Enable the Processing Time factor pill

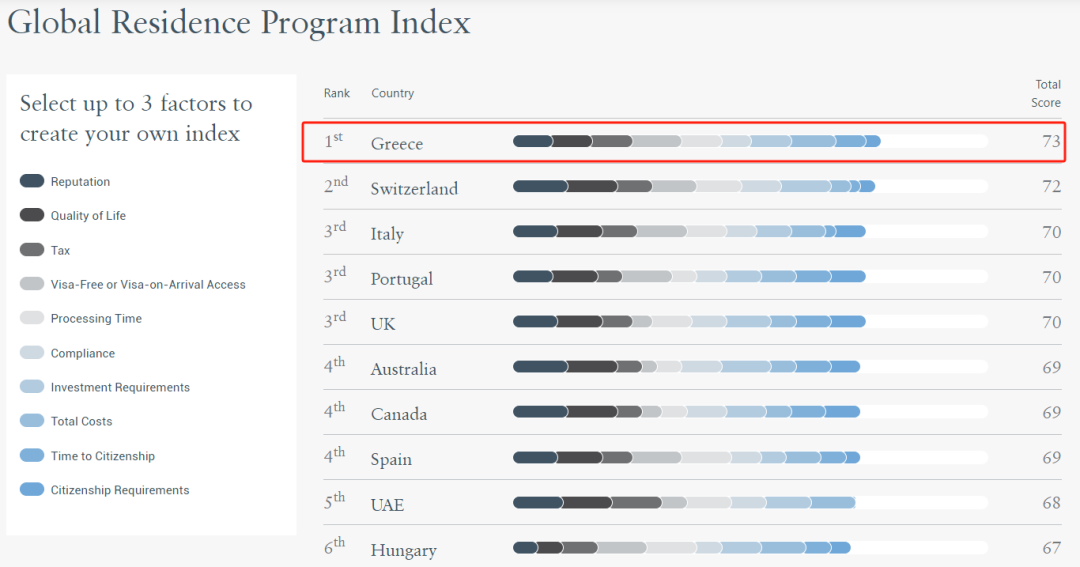coord(32,318)
